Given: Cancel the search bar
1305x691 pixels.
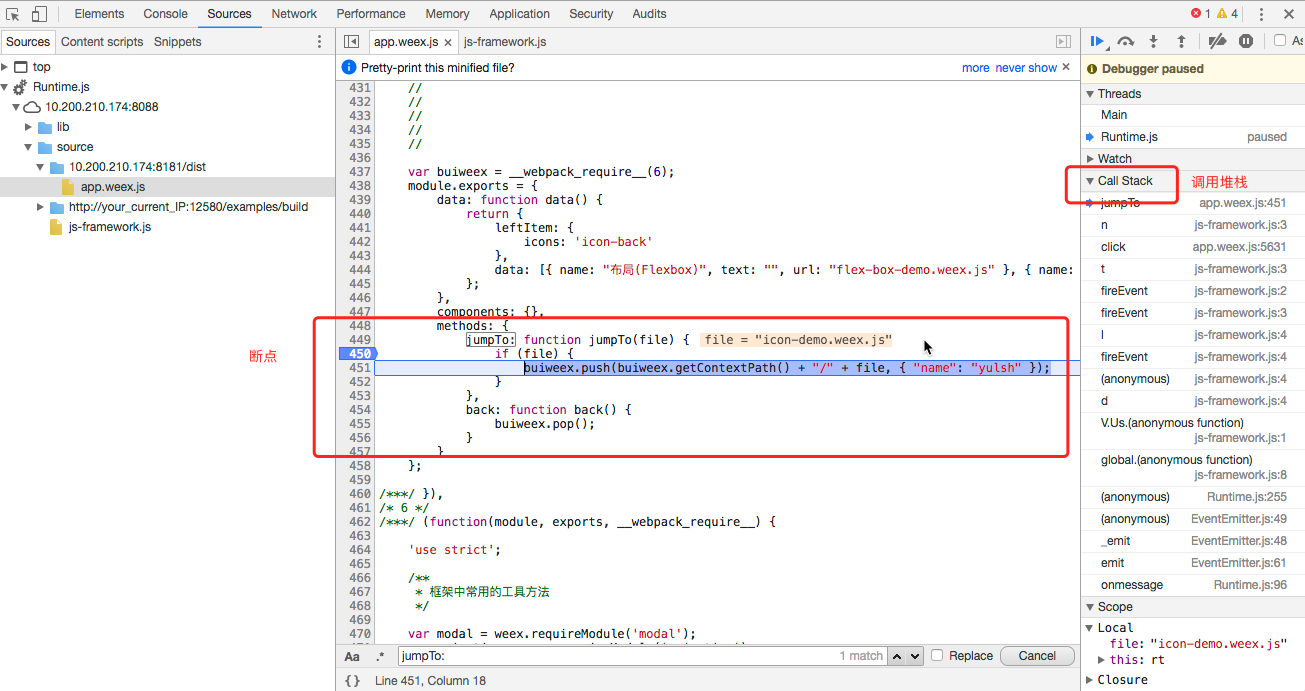Looking at the screenshot, I should pyautogui.click(x=1036, y=656).
